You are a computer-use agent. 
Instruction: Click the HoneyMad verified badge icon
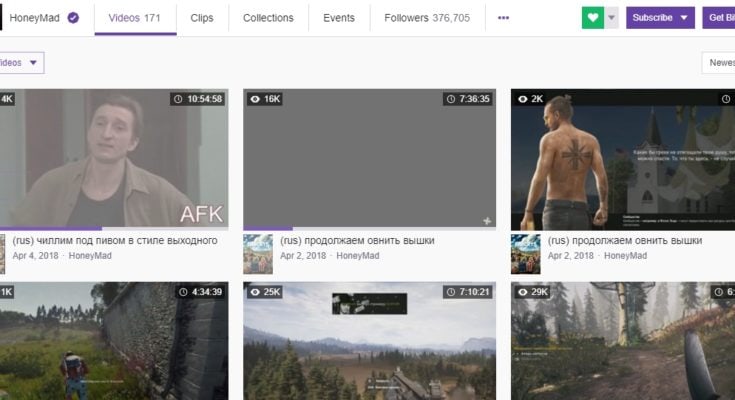73,18
